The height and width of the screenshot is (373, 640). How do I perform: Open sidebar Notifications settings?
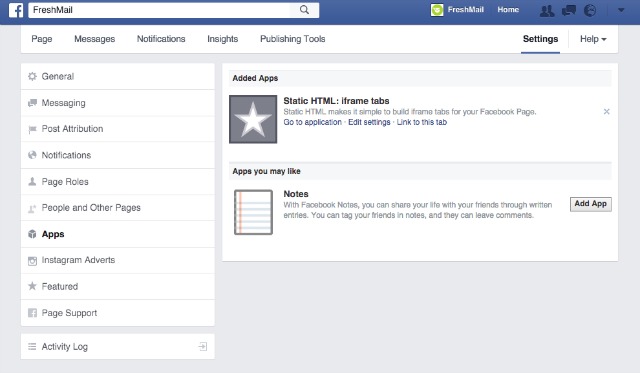pyautogui.click(x=118, y=155)
